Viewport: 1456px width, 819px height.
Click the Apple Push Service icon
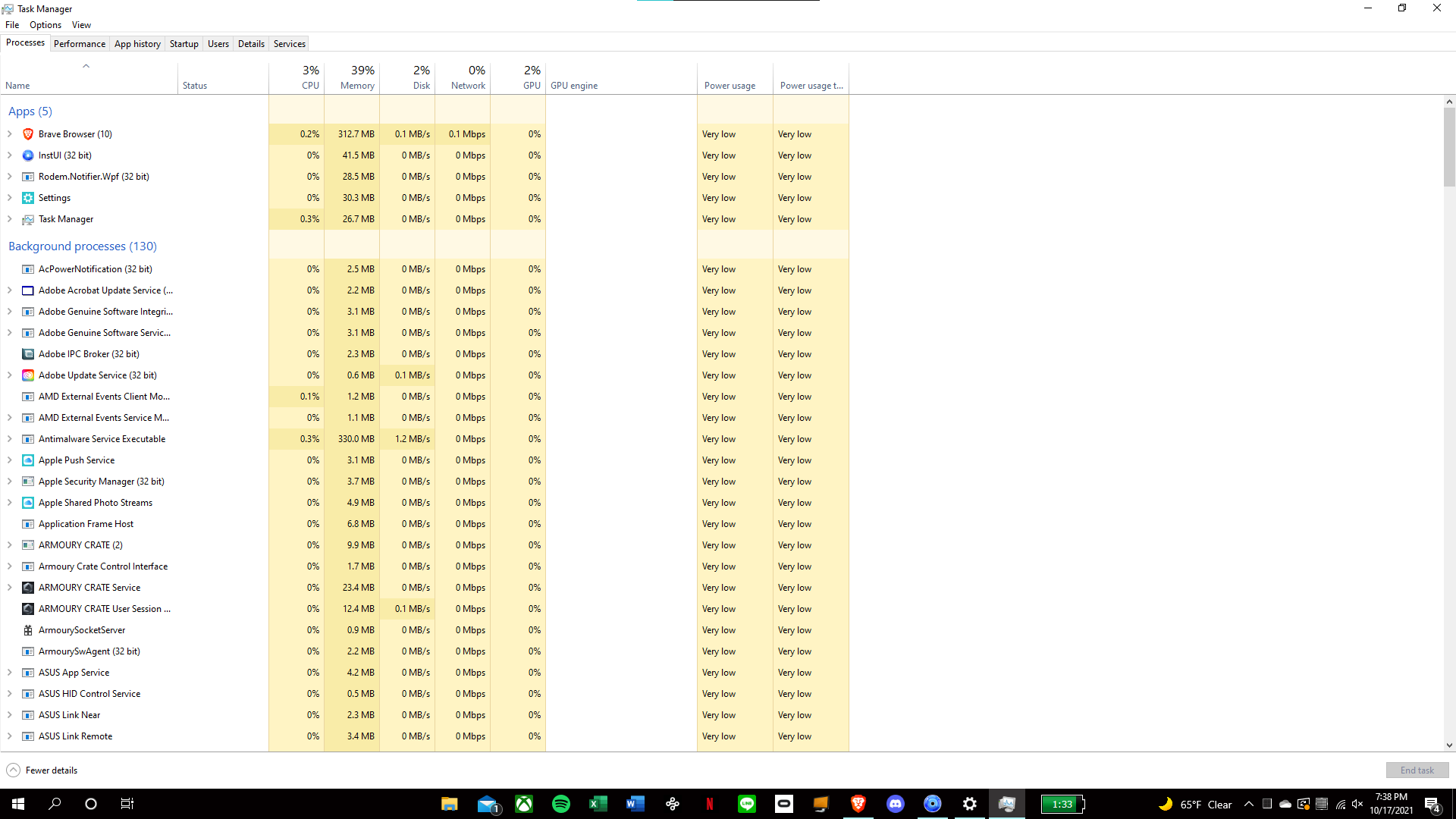point(28,460)
